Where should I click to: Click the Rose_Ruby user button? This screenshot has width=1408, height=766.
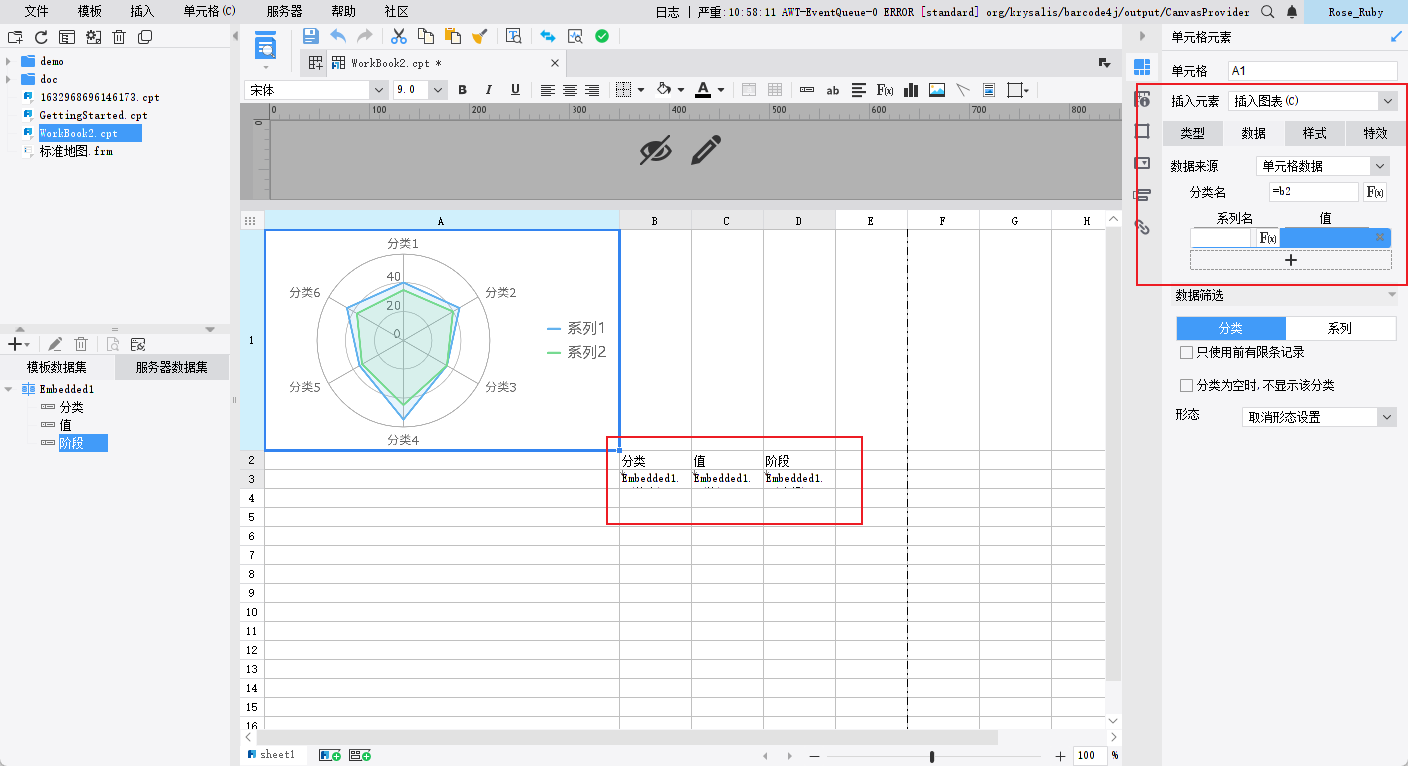[x=1356, y=12]
